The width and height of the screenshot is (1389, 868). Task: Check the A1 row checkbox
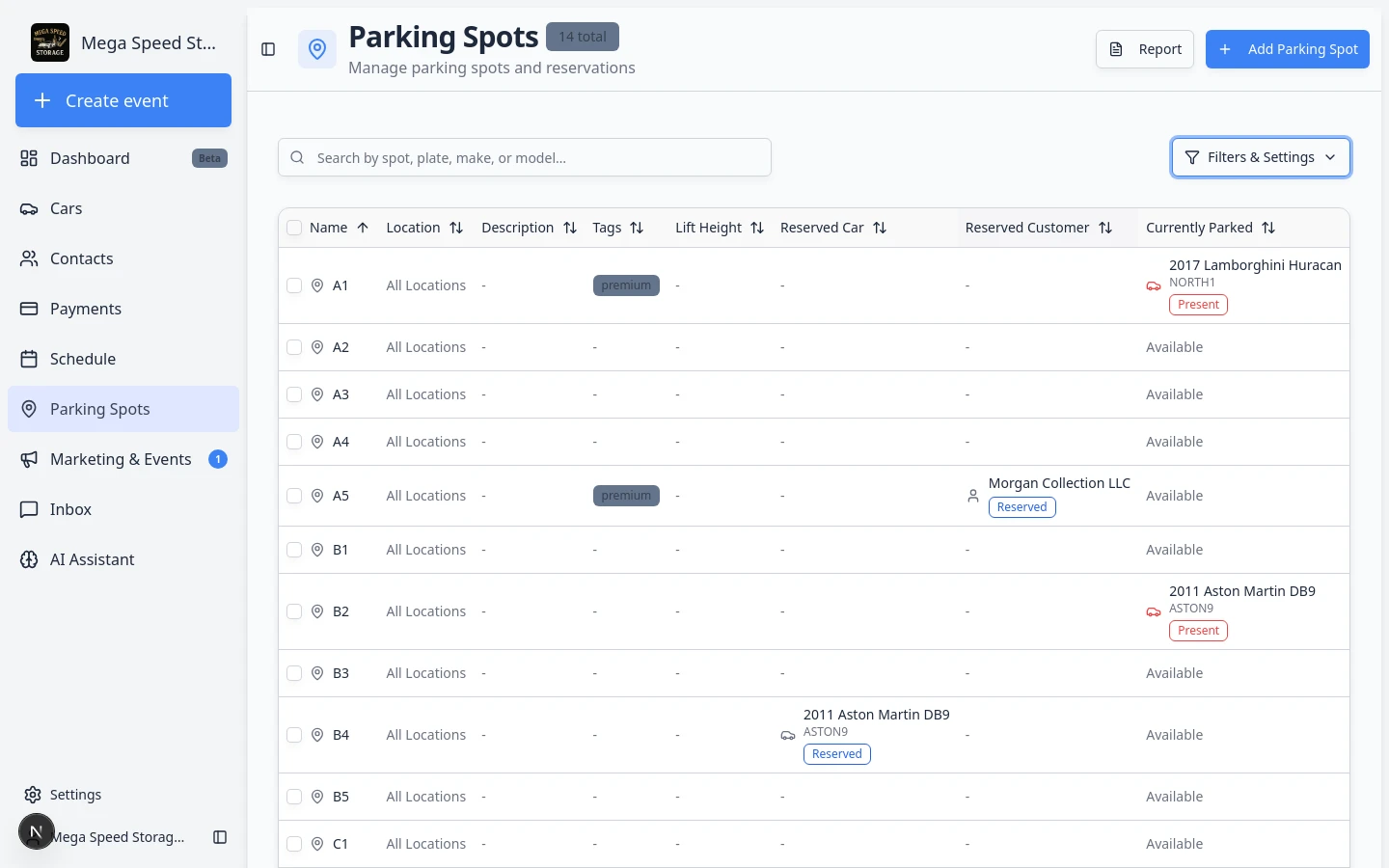coord(294,285)
